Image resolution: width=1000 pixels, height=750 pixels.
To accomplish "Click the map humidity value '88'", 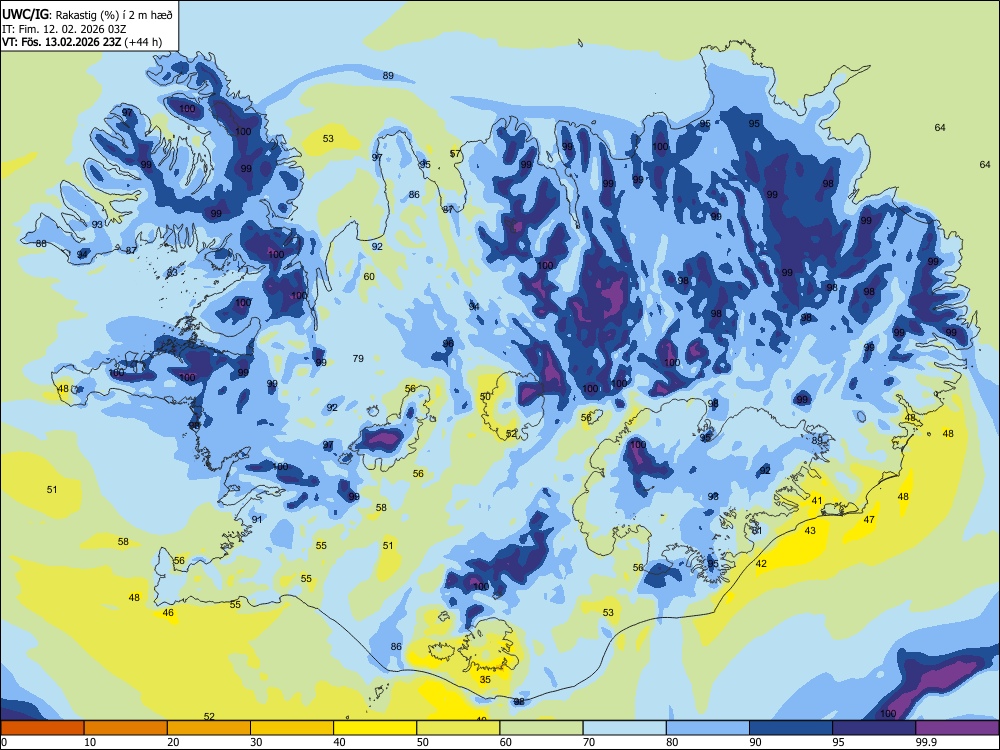I will pos(41,244).
